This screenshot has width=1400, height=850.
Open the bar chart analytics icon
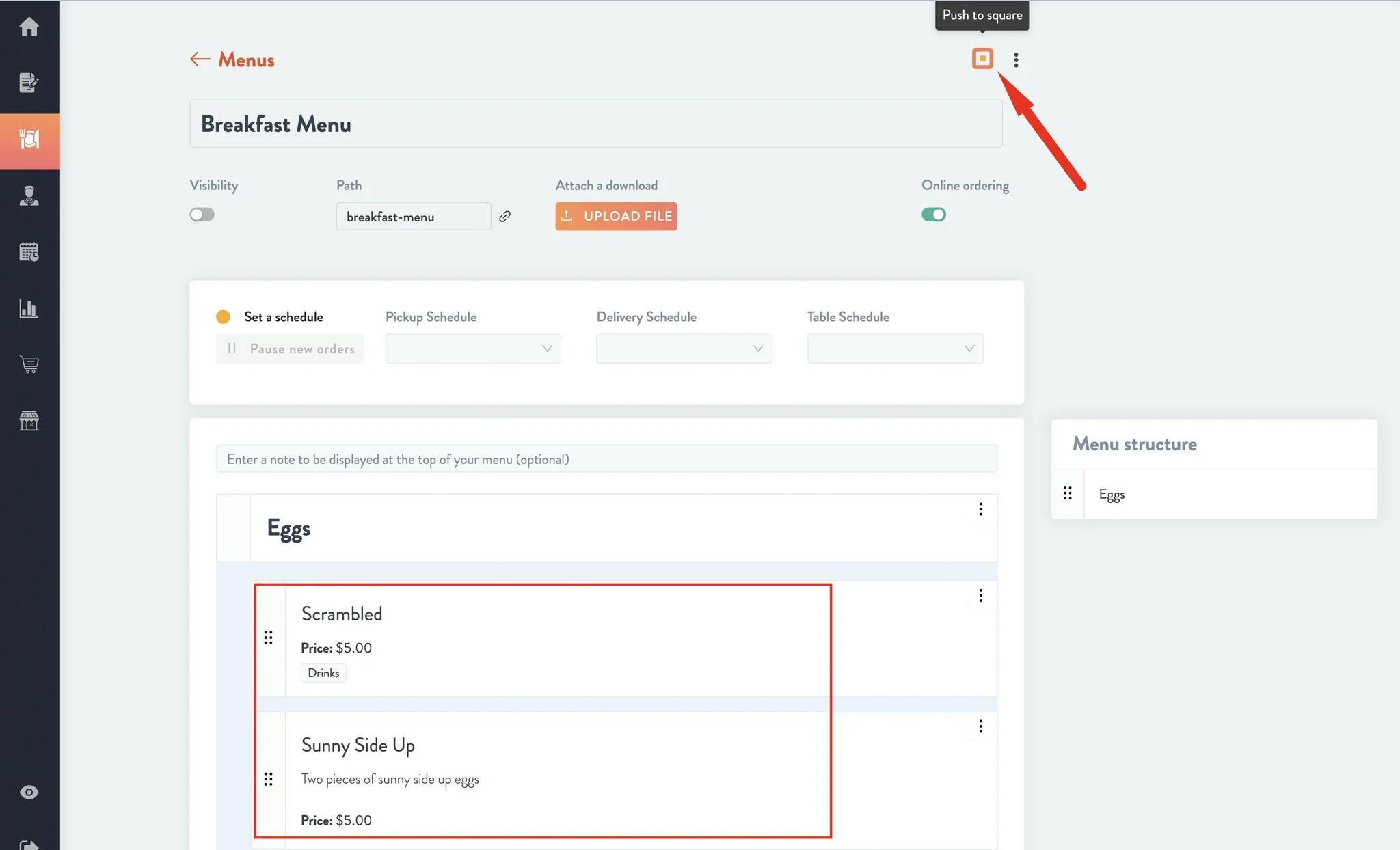[x=29, y=308]
